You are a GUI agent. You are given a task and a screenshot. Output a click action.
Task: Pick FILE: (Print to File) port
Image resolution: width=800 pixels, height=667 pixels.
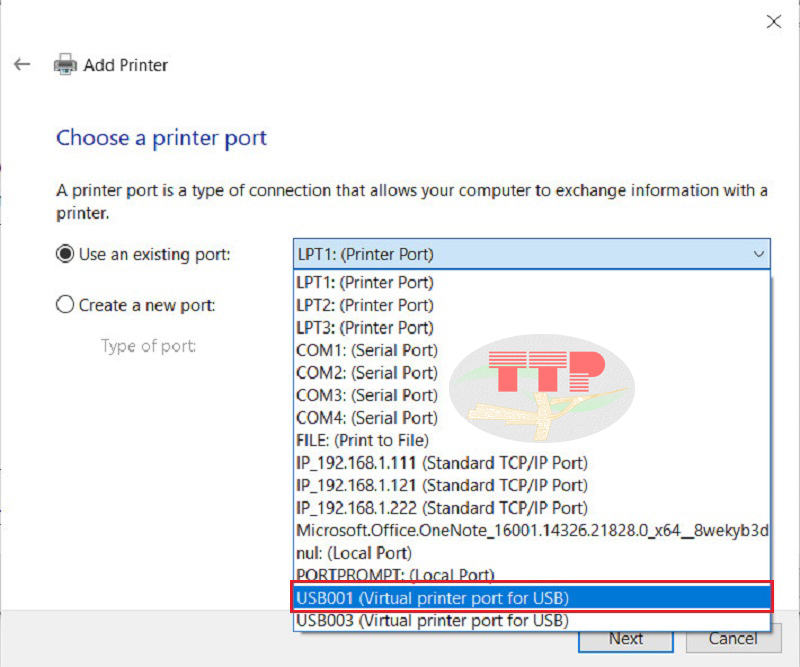(x=532, y=440)
